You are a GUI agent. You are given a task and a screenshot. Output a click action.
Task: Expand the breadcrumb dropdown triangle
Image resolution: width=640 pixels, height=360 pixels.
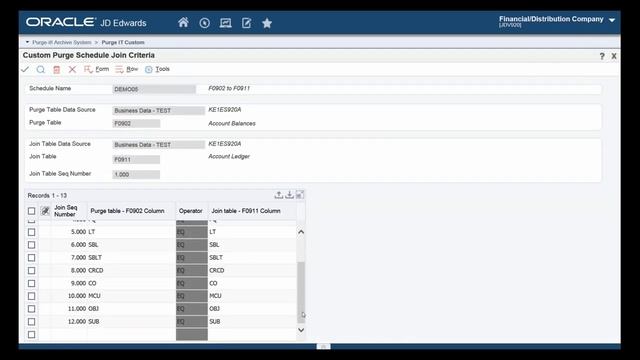coord(27,42)
